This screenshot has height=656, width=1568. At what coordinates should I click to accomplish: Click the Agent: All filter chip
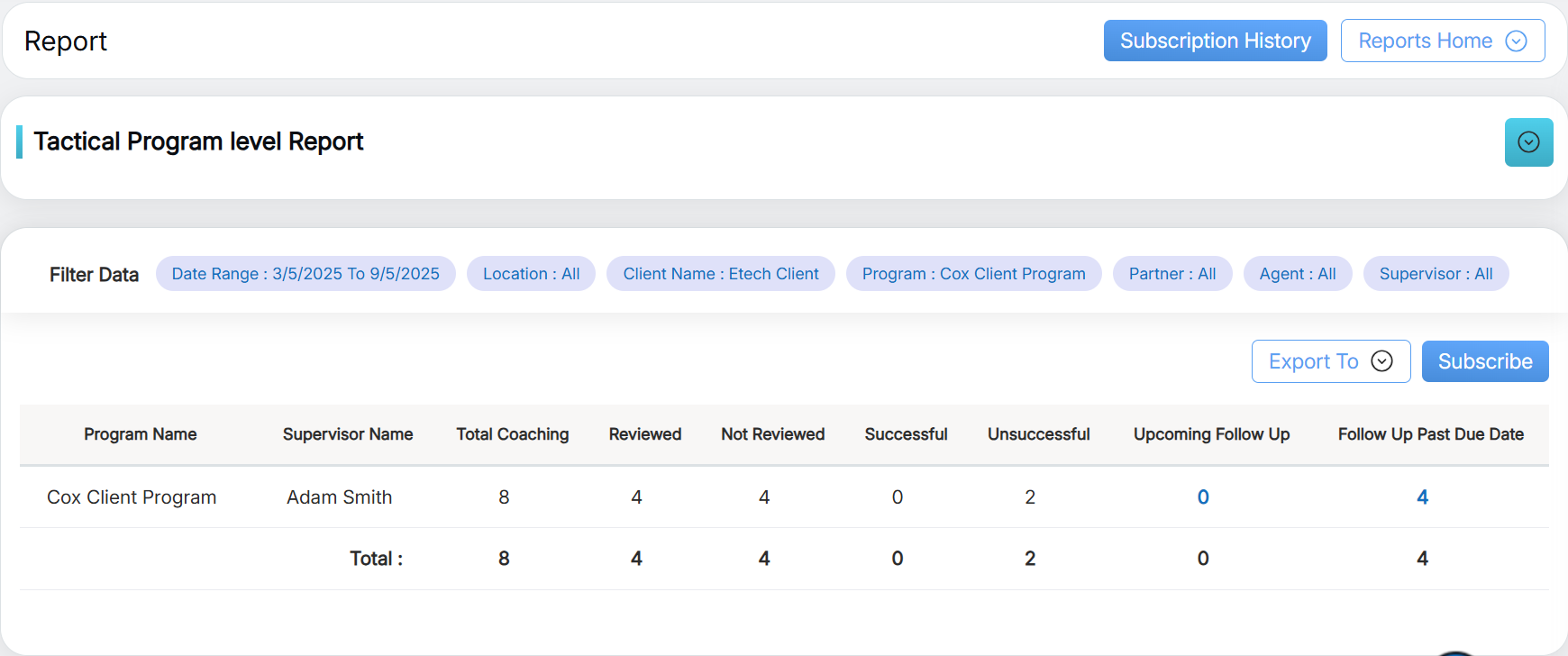tap(1297, 274)
